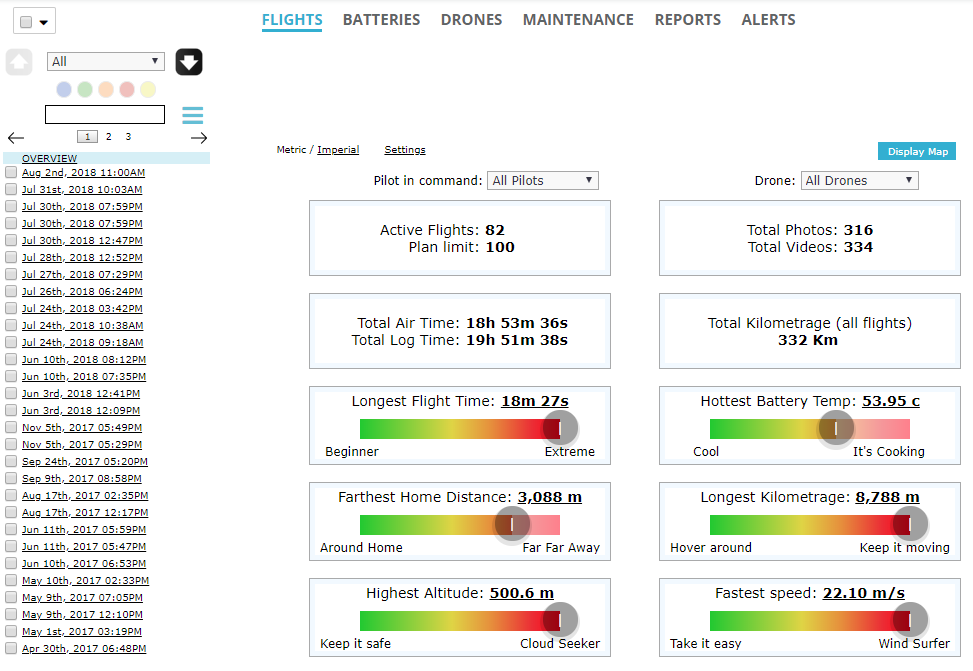Switch to the DRONES tab
973x671 pixels.
[x=471, y=20]
